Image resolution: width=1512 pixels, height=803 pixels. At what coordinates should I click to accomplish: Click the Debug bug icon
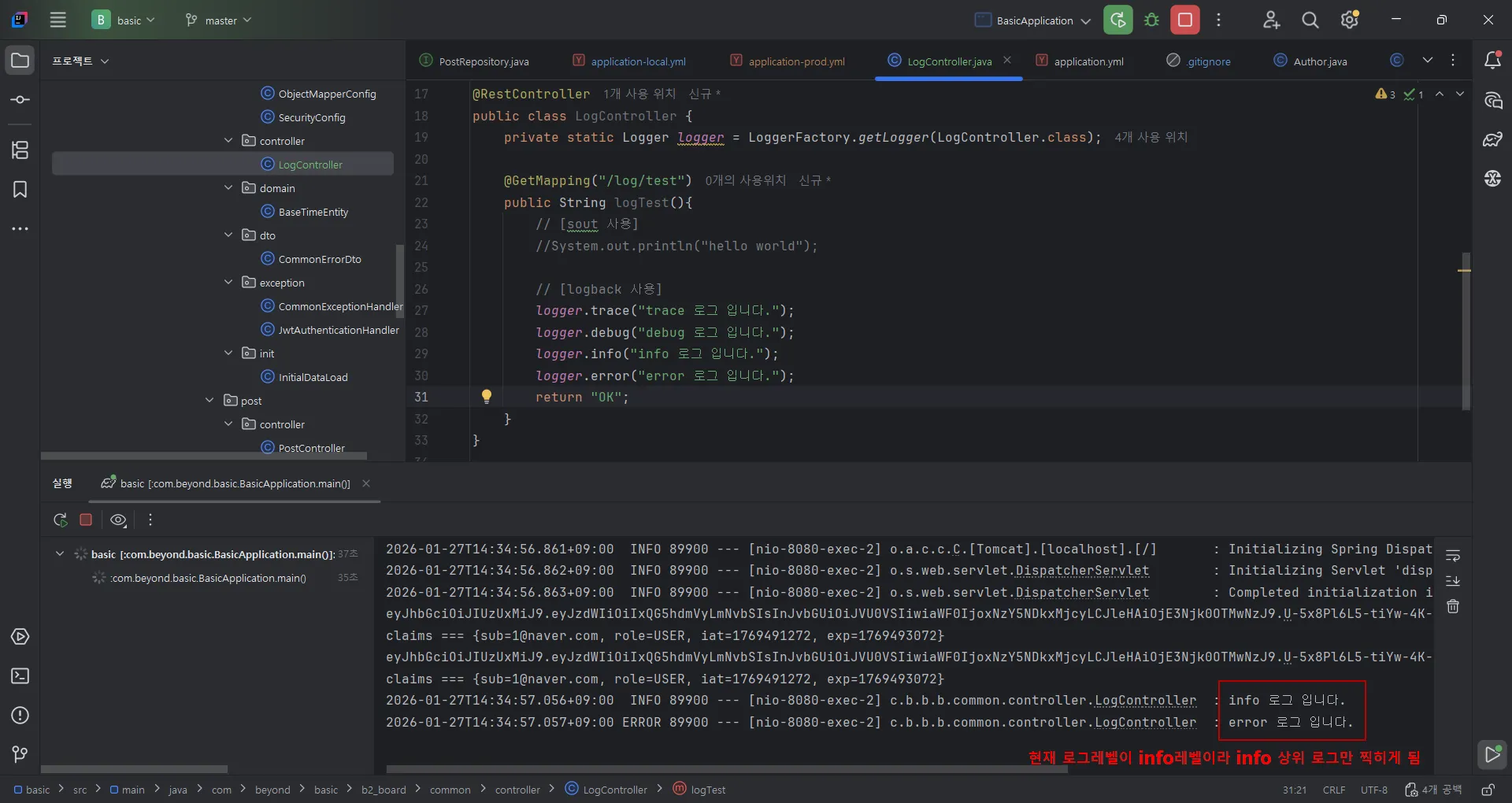(x=1151, y=20)
